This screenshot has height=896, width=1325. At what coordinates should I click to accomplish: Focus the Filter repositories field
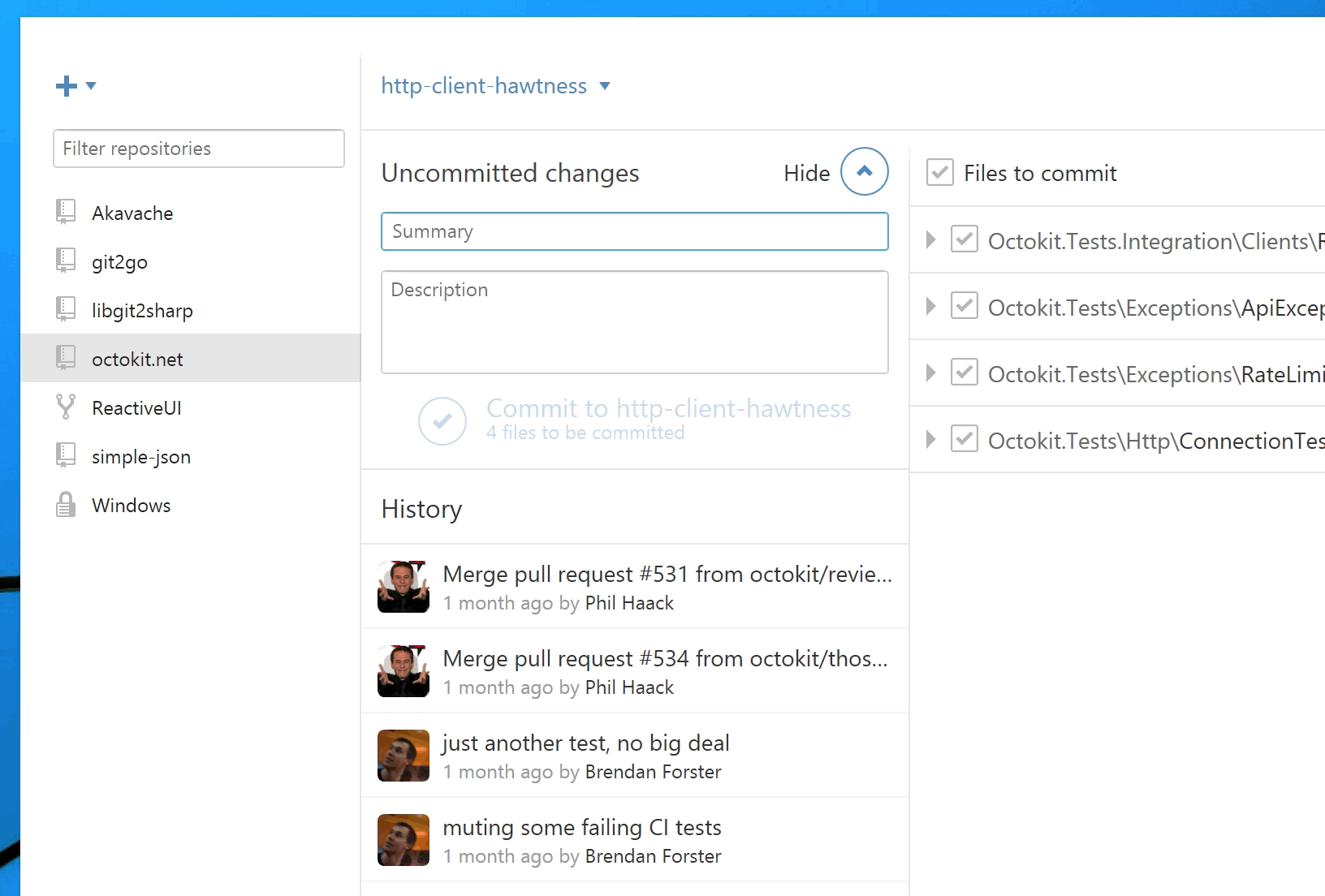click(x=199, y=149)
